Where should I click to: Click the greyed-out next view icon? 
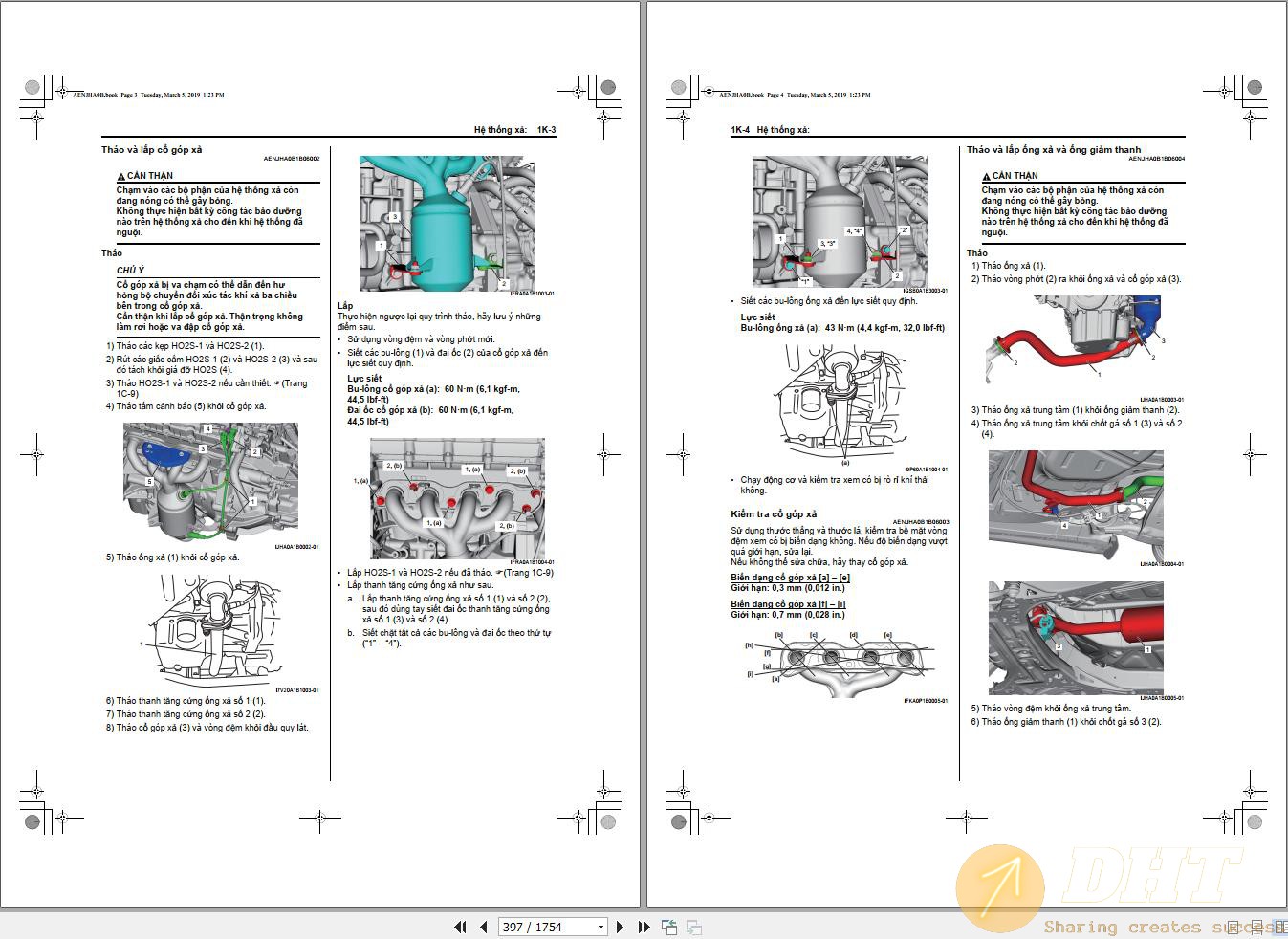694,927
